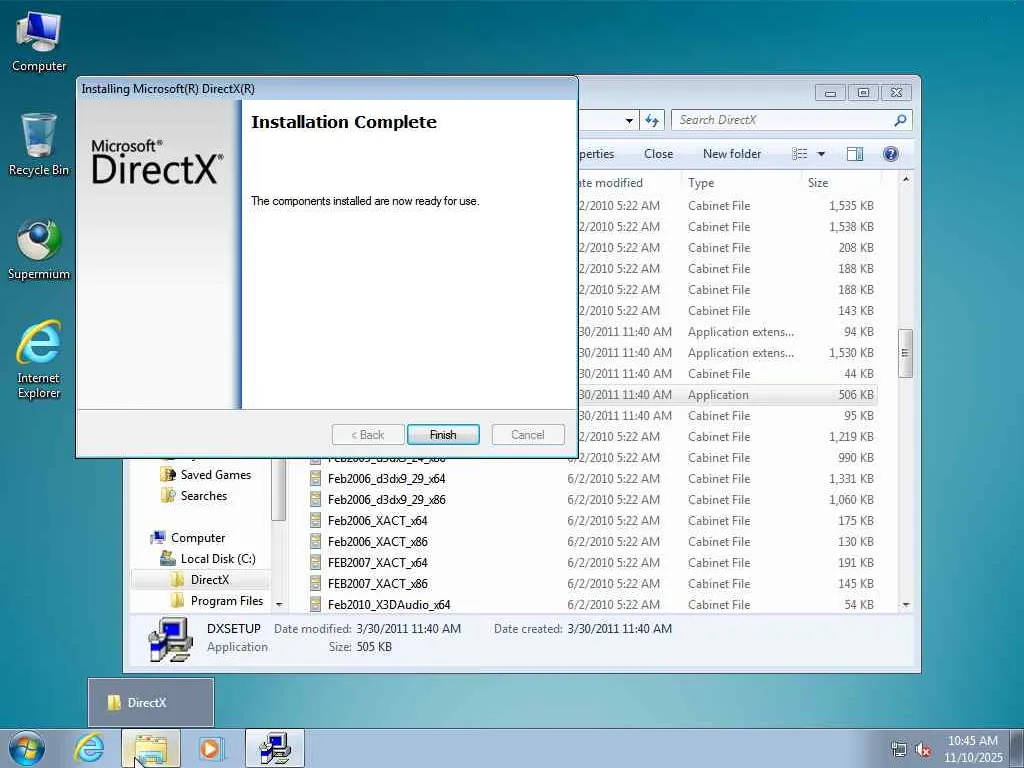Click navigation pane scroll down arrow
The width and height of the screenshot is (1024, 768).
tap(279, 605)
